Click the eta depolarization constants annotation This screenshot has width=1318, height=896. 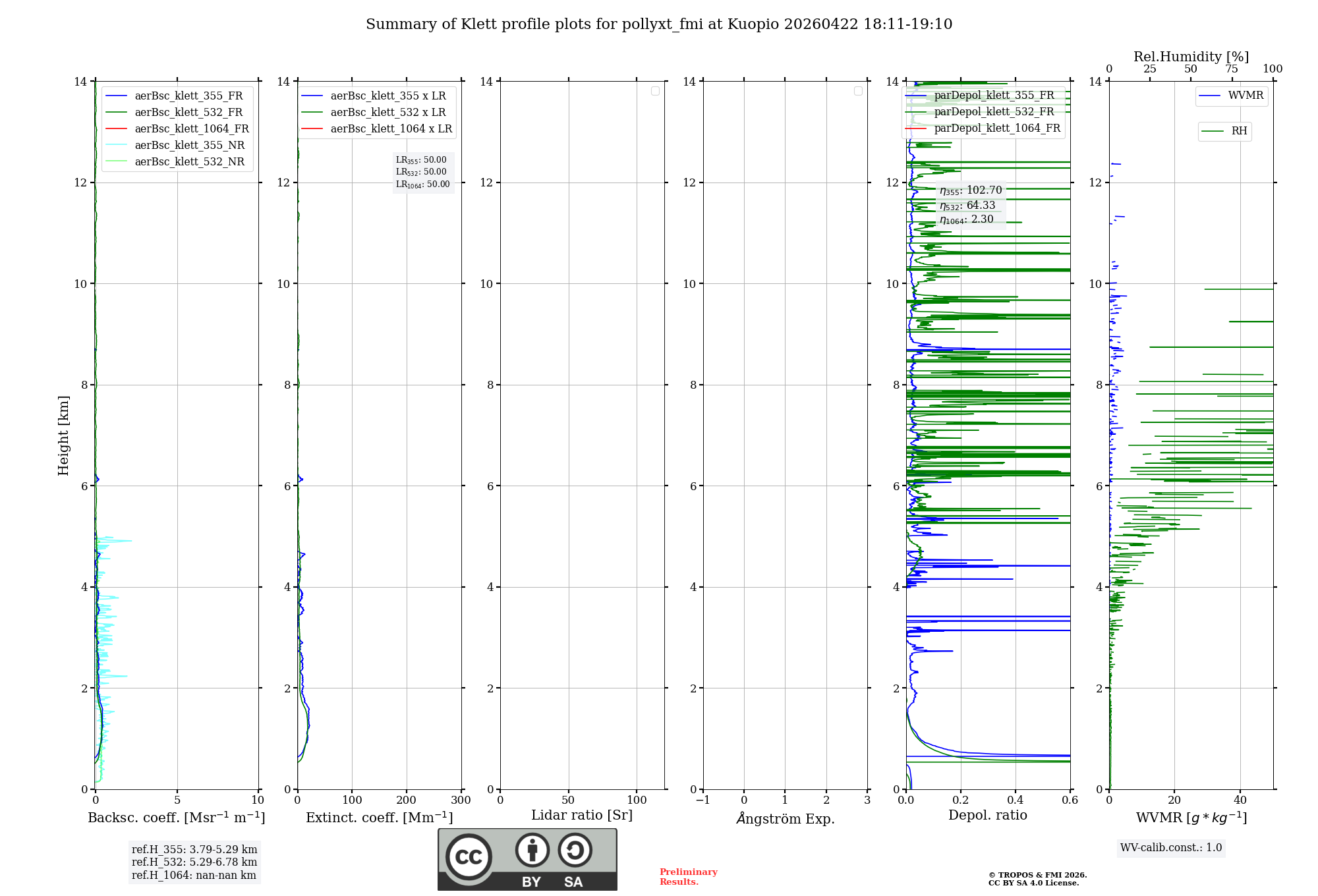tap(971, 205)
